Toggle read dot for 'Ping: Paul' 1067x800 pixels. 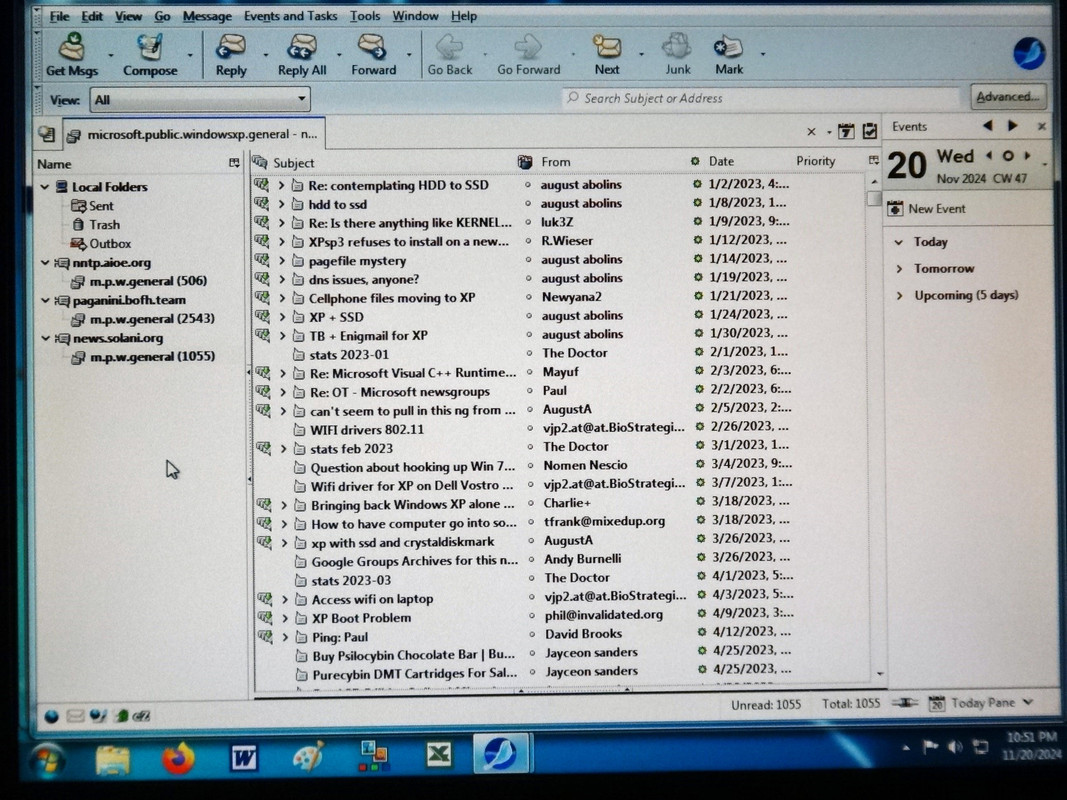[x=532, y=635]
